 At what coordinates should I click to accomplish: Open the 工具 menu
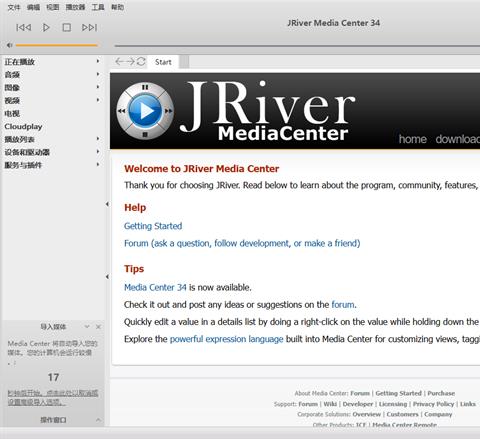(98, 7)
